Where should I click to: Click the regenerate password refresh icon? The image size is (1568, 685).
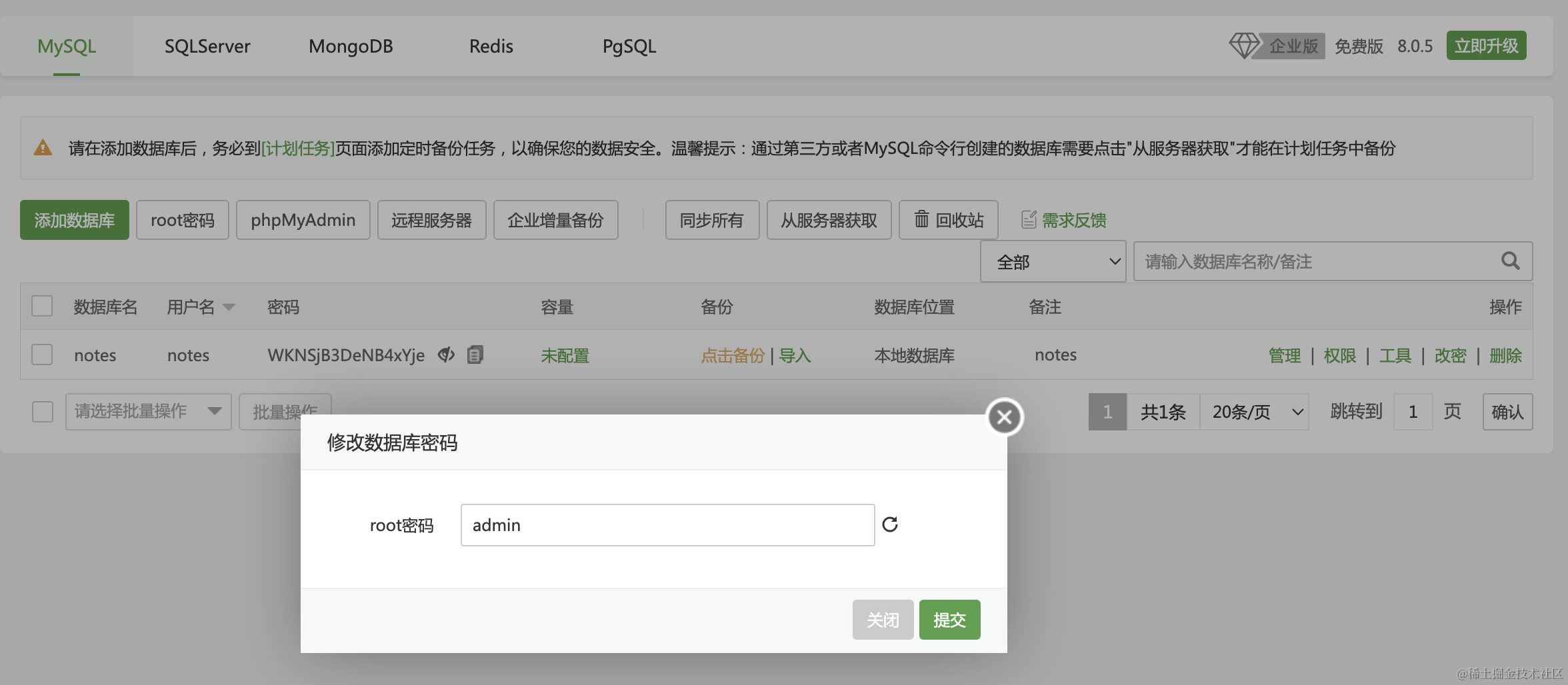coord(890,524)
